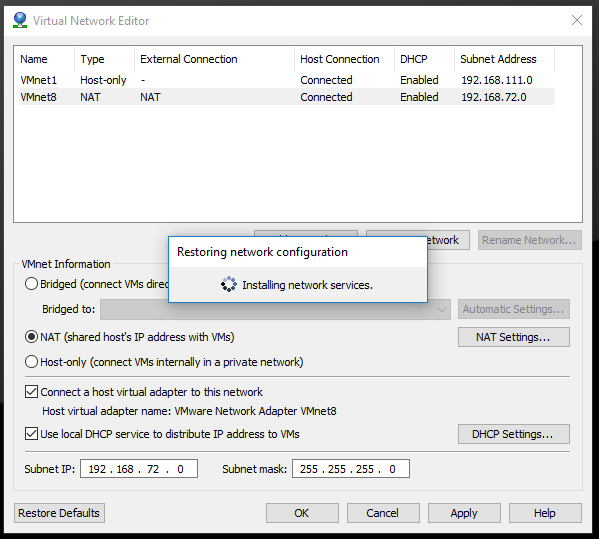This screenshot has width=599, height=539.
Task: Open NAT Settings
Action: pos(514,337)
